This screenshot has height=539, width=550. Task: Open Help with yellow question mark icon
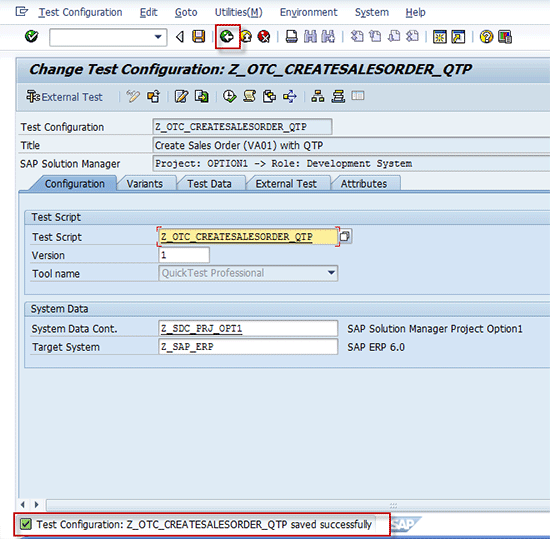(x=486, y=37)
